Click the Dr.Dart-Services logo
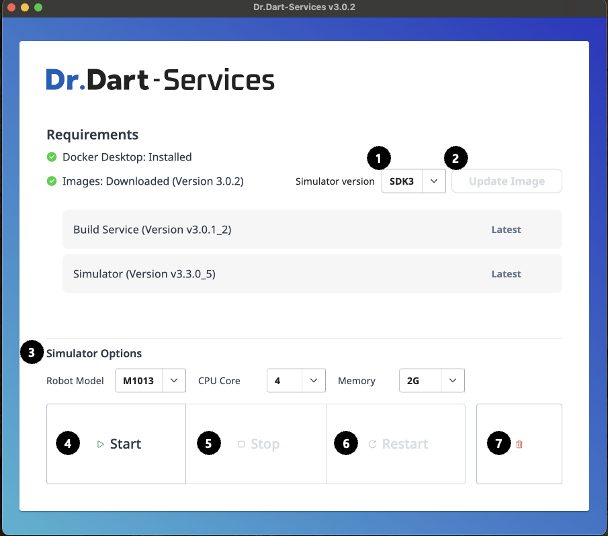The width and height of the screenshot is (608, 536). [160, 80]
